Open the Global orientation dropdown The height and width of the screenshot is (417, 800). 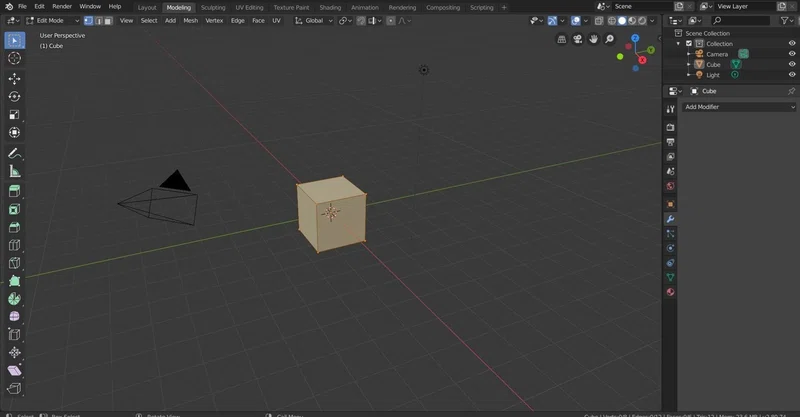[x=313, y=21]
